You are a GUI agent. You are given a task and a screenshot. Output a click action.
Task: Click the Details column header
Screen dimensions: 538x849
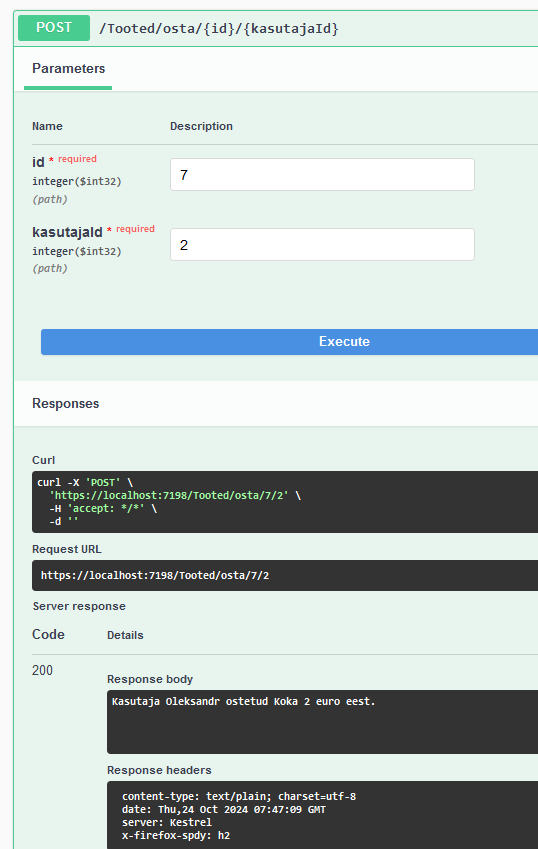[125, 635]
